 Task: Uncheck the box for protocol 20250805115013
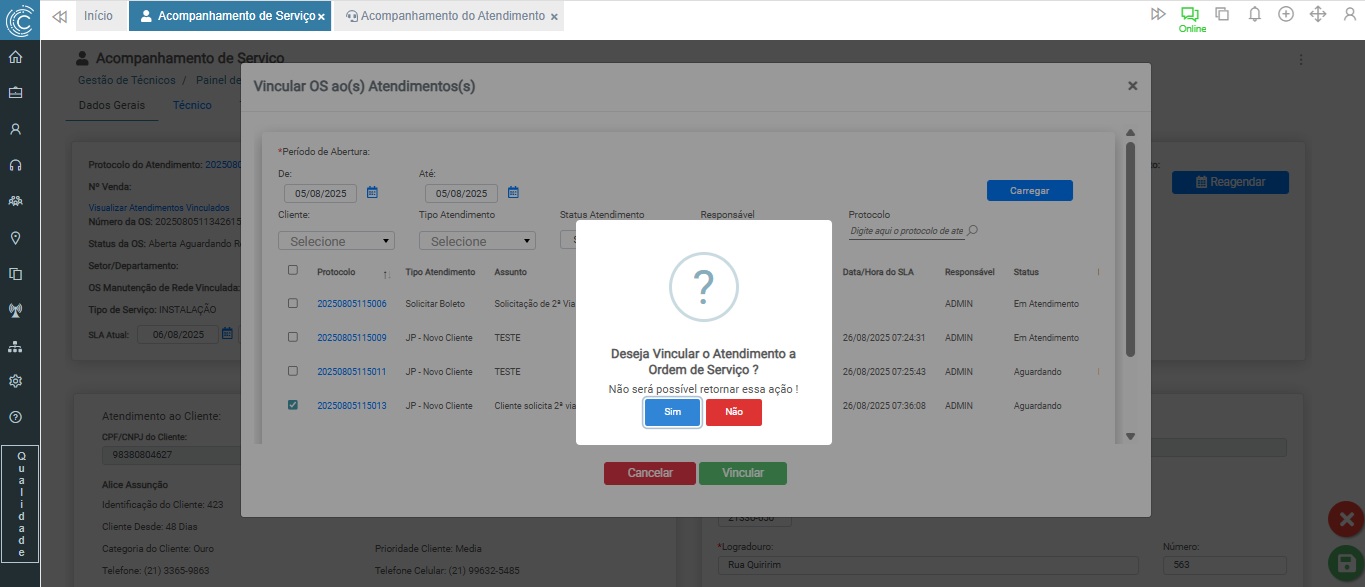(293, 405)
